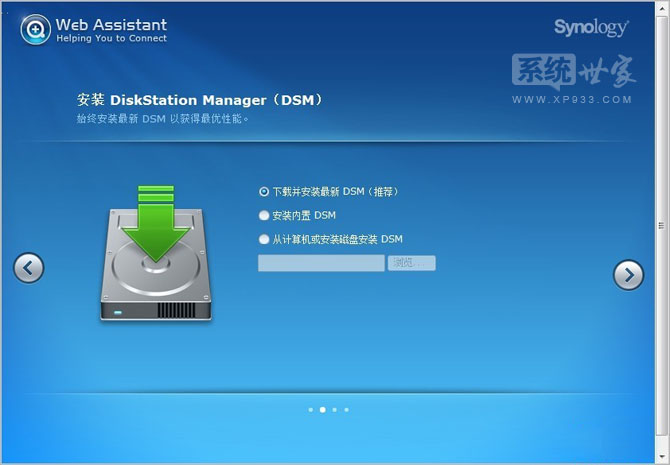Screen dimensions: 670x465
Task: Jump to fourth step page dot
Action: 347,410
